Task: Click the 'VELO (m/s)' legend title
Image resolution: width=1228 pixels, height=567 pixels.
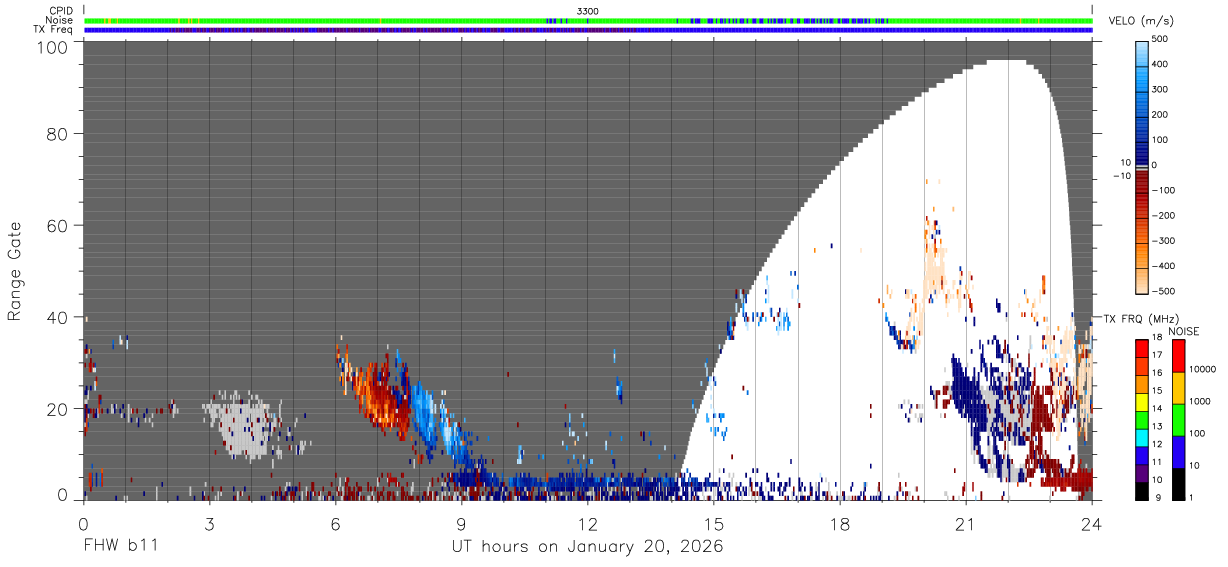Action: [x=1142, y=22]
